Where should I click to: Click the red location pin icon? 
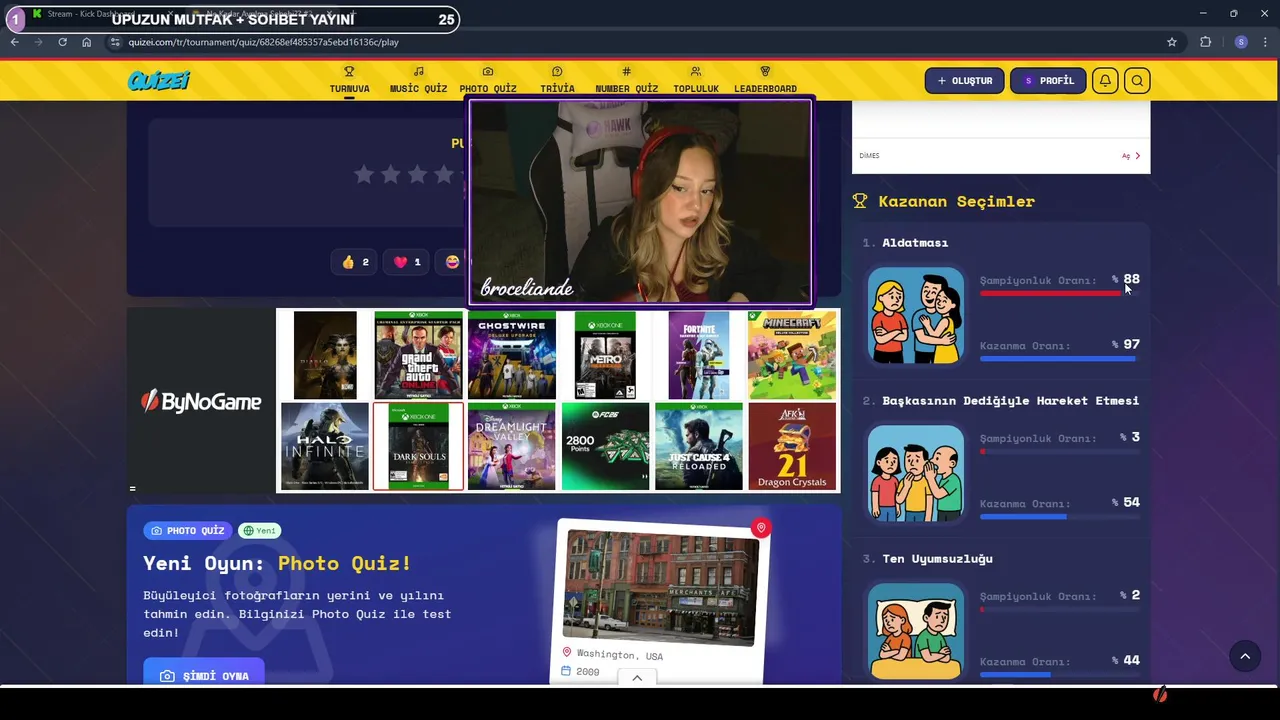[x=761, y=528]
